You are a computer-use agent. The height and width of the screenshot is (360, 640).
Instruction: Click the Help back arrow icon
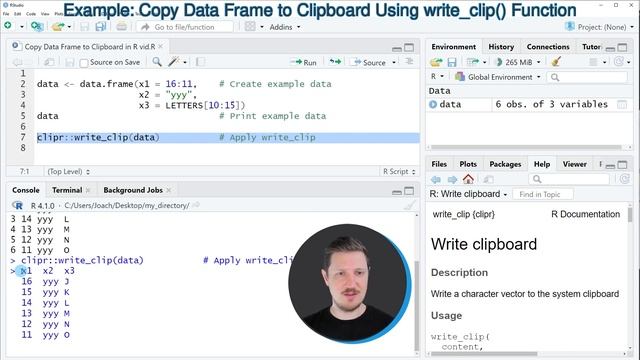point(436,179)
